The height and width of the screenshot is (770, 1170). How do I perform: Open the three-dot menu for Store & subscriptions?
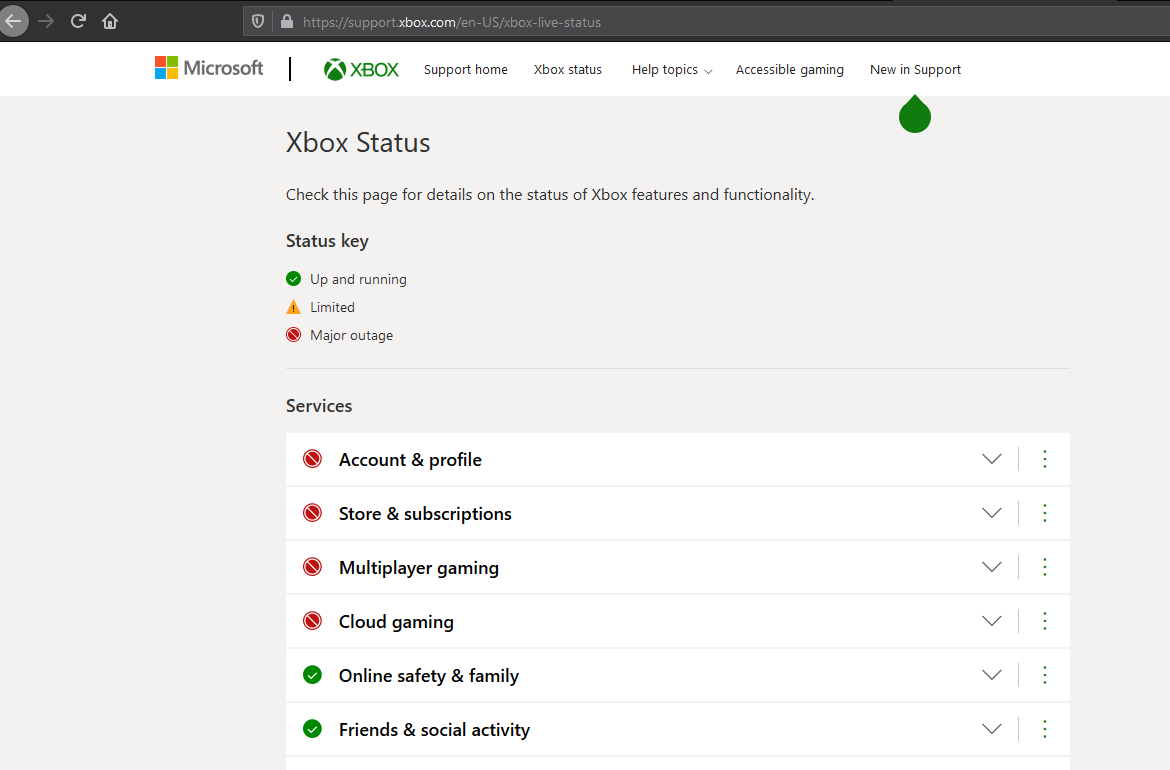point(1045,513)
